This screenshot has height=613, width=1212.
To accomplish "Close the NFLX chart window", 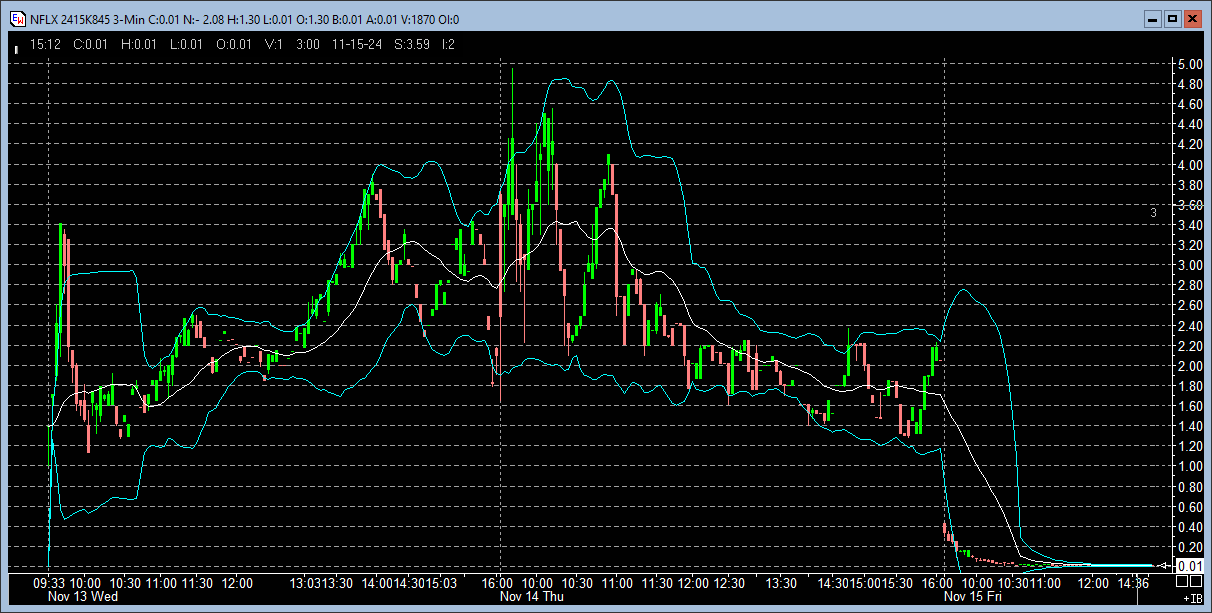I will point(1193,18).
